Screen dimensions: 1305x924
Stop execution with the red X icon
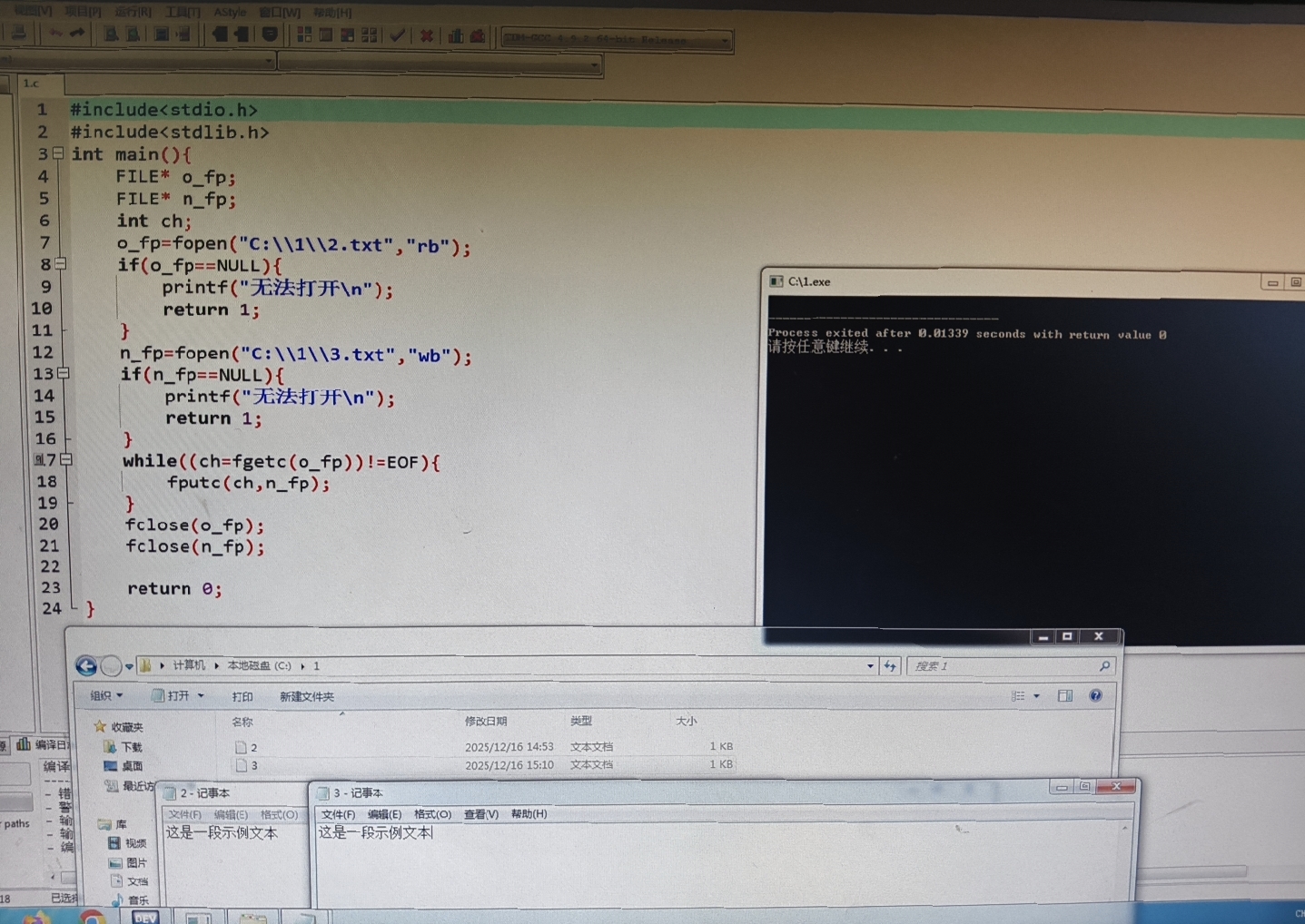(x=426, y=35)
